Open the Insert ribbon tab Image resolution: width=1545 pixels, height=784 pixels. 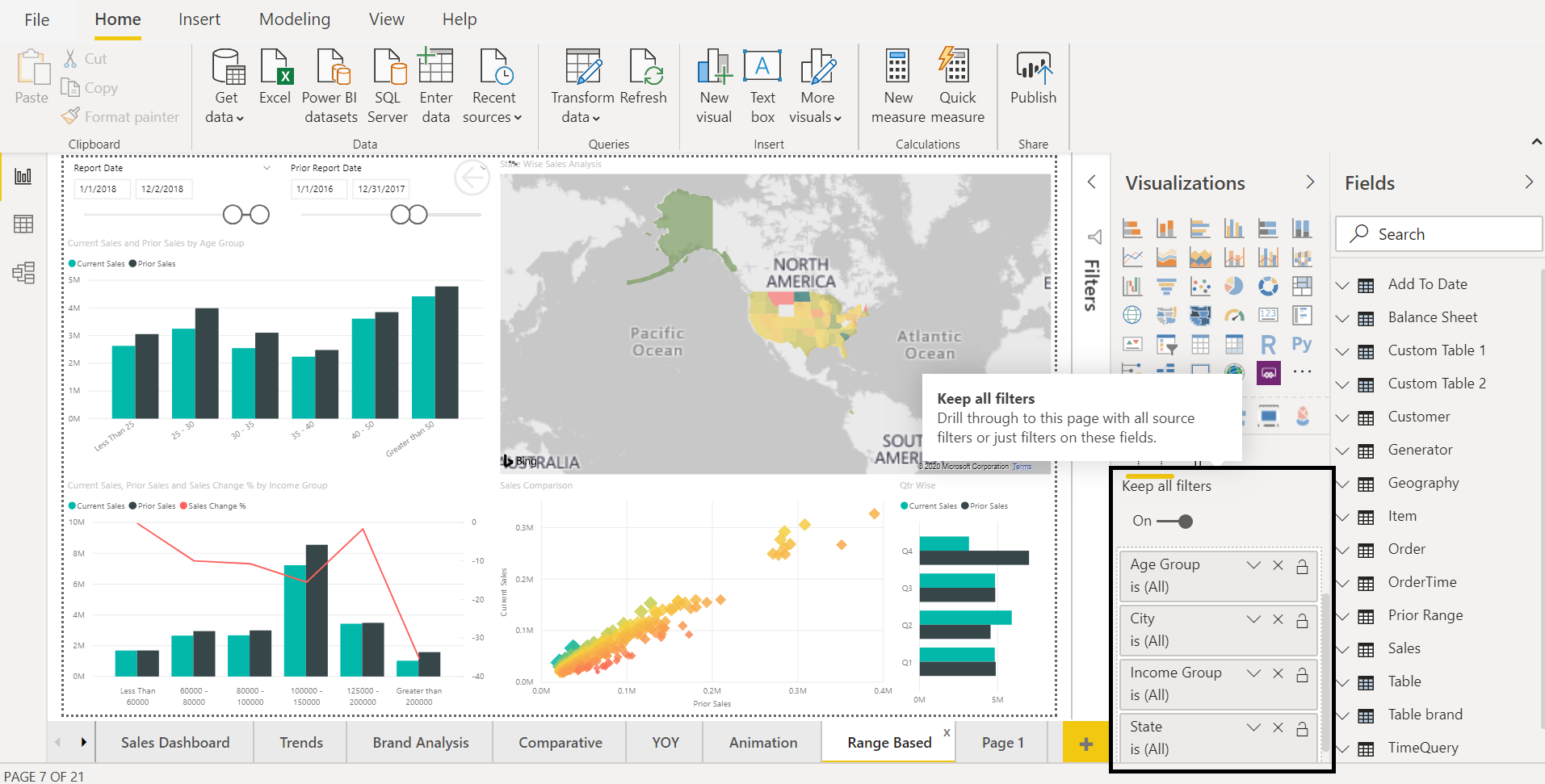click(x=199, y=19)
